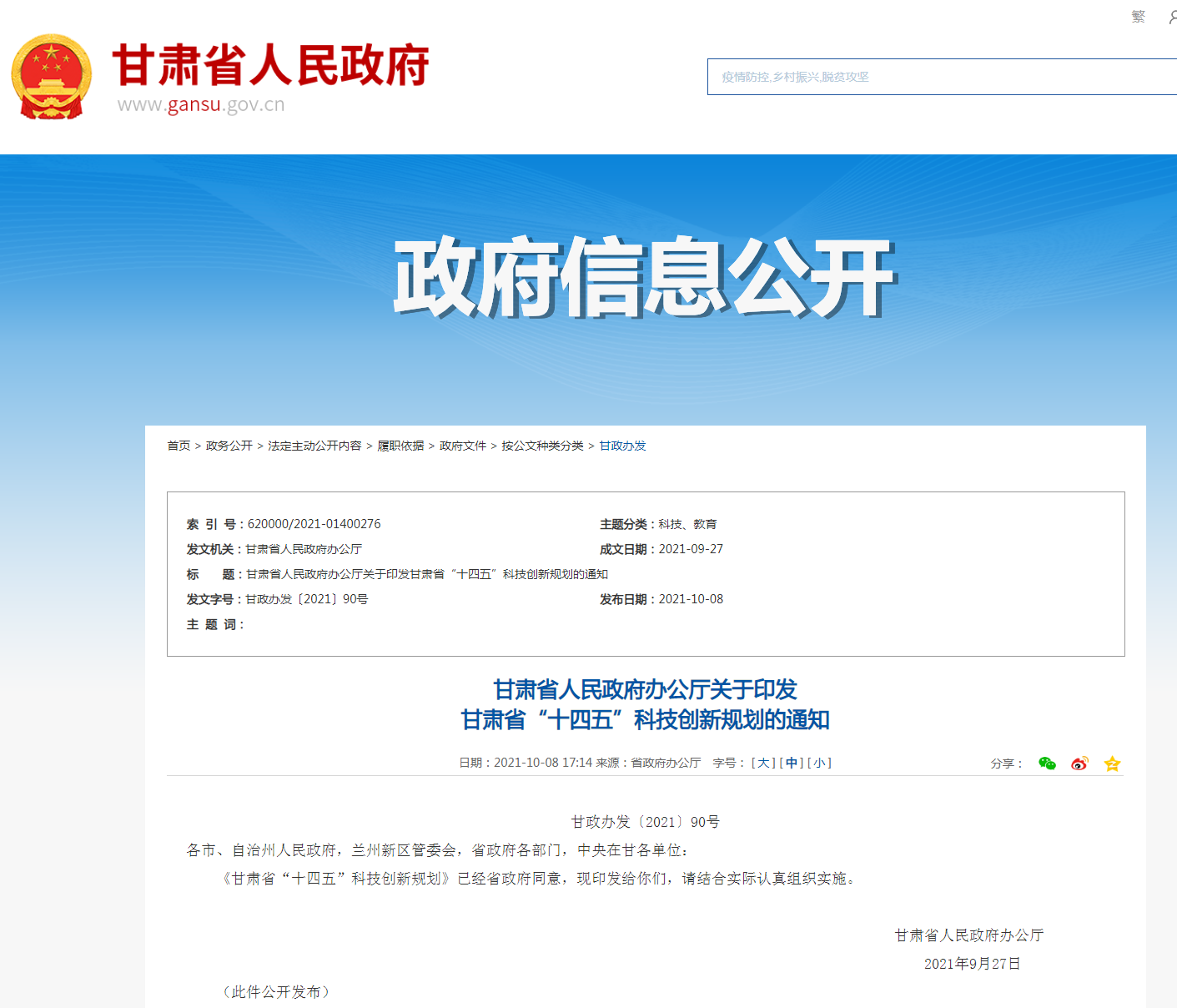Click the star favorite icon

pyautogui.click(x=1112, y=764)
